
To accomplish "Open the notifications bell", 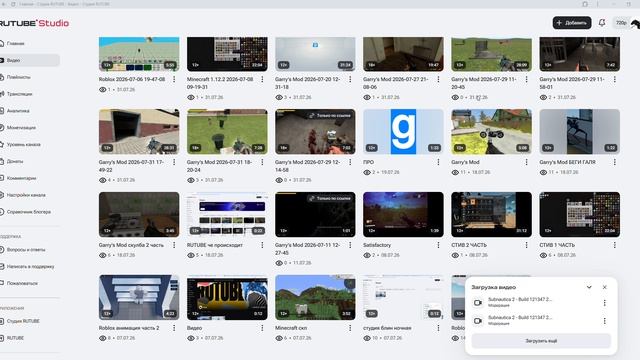I will (602, 23).
